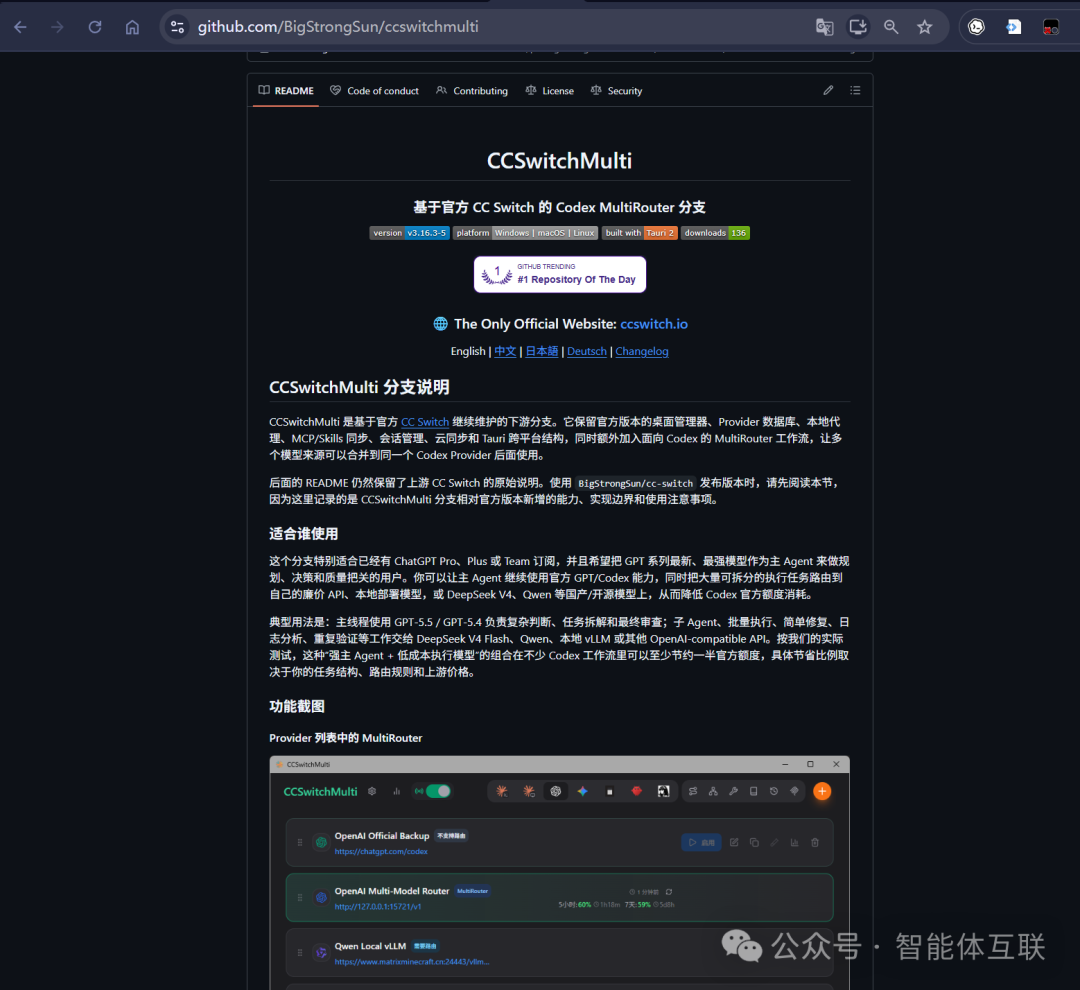1080x990 pixels.
Task: Open the zoom magnifier icon in address bar
Action: (x=891, y=27)
